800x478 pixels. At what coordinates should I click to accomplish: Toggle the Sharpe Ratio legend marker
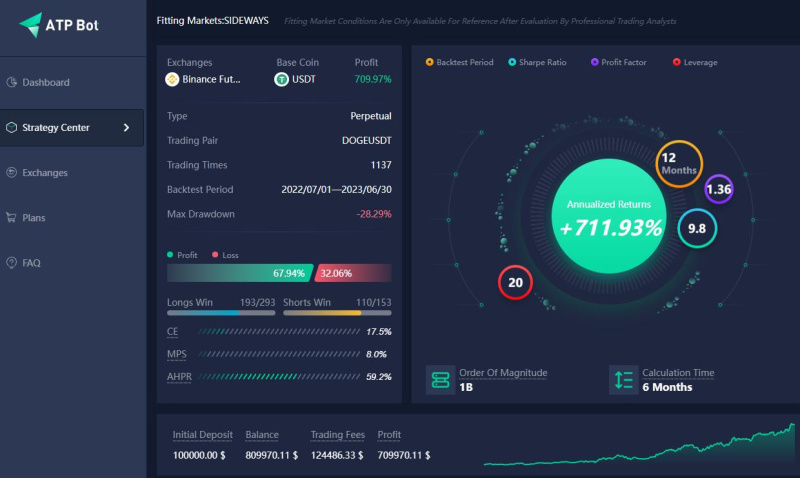pyautogui.click(x=512, y=62)
